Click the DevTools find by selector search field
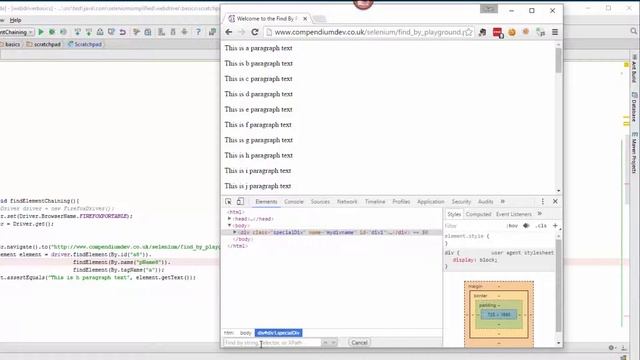 pos(272,342)
